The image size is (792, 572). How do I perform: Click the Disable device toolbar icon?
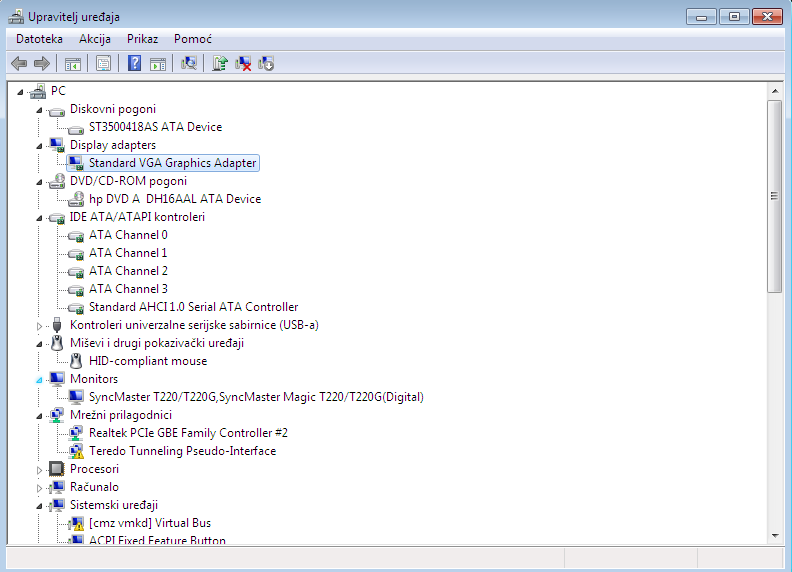[266, 63]
